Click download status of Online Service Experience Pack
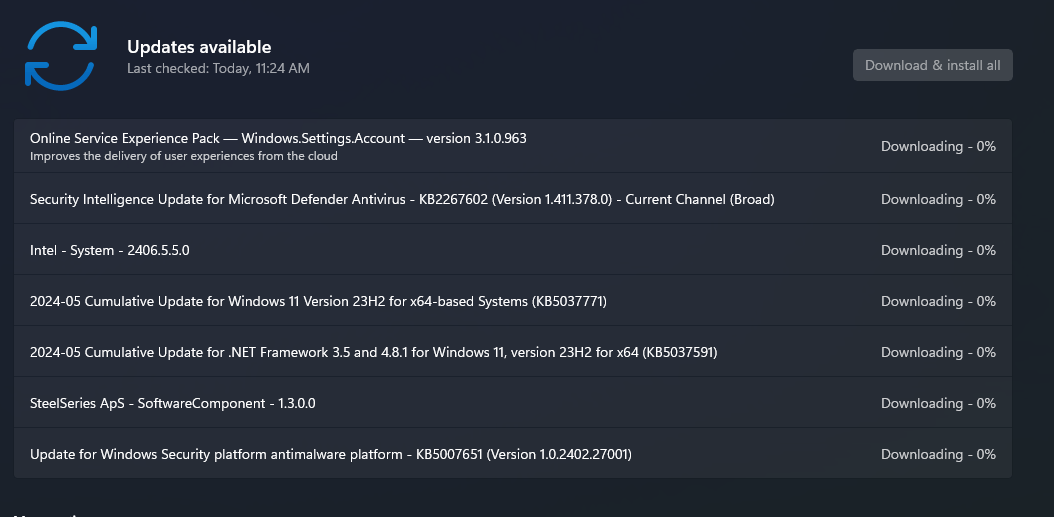The image size is (1054, 517). (938, 146)
